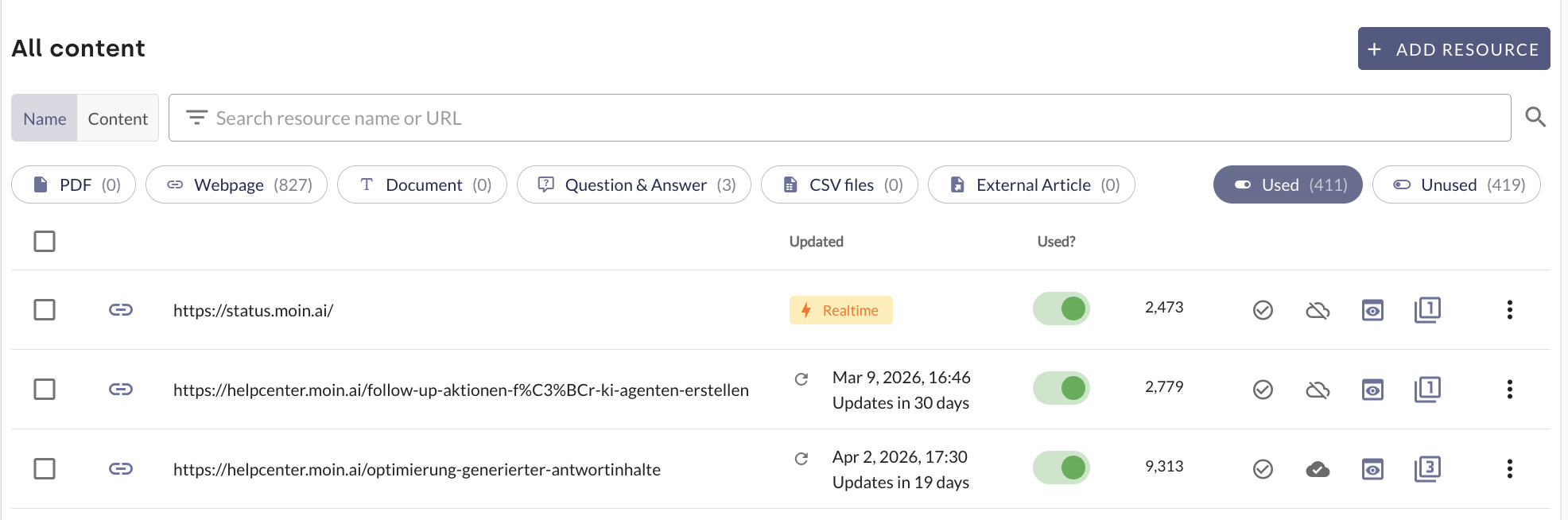The image size is (1568, 520).
Task: Expand the kebab menu for optimierung-generierter row
Action: point(1509,469)
